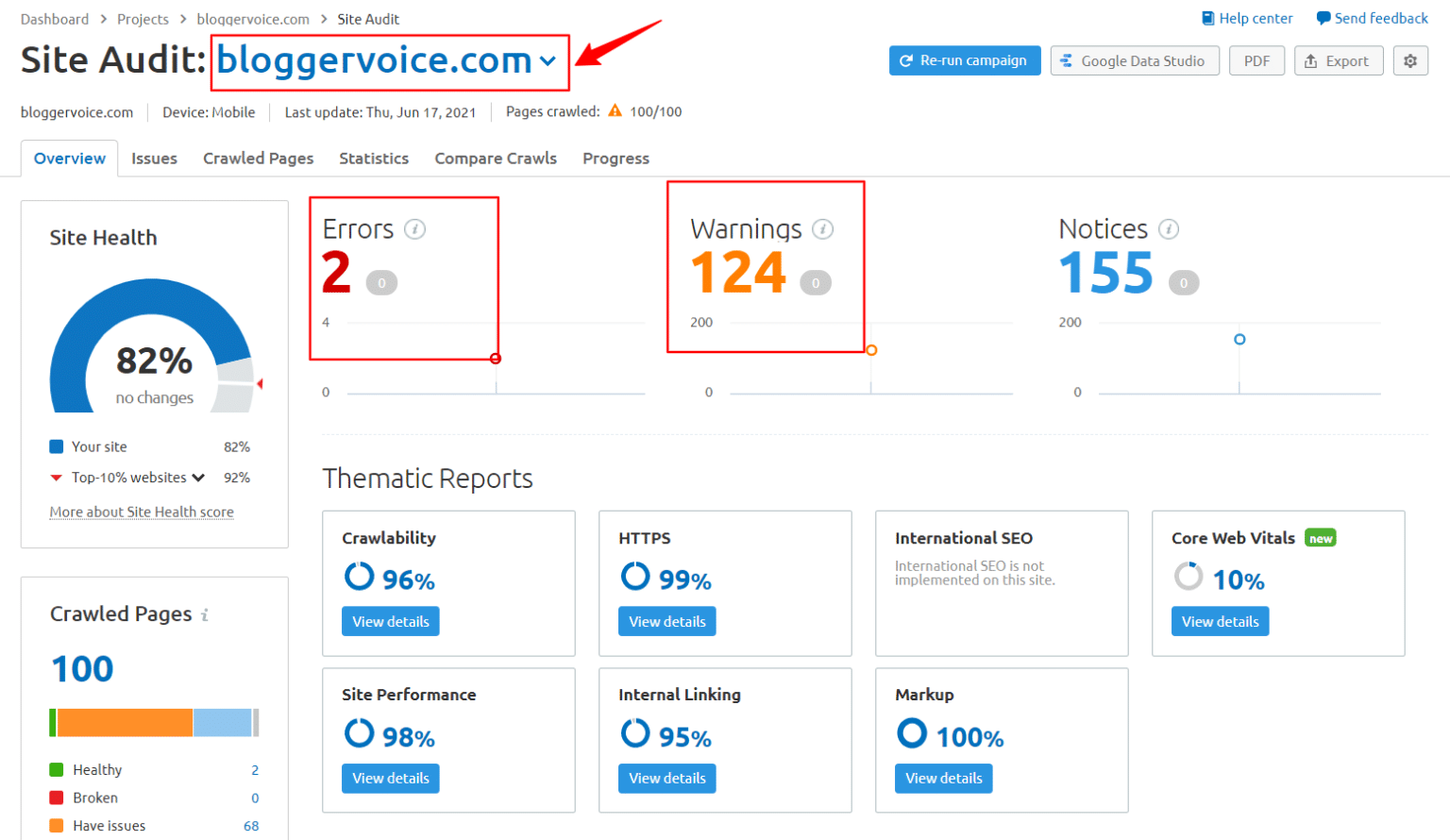
Task: Click the Send feedback link
Action: point(1373,18)
